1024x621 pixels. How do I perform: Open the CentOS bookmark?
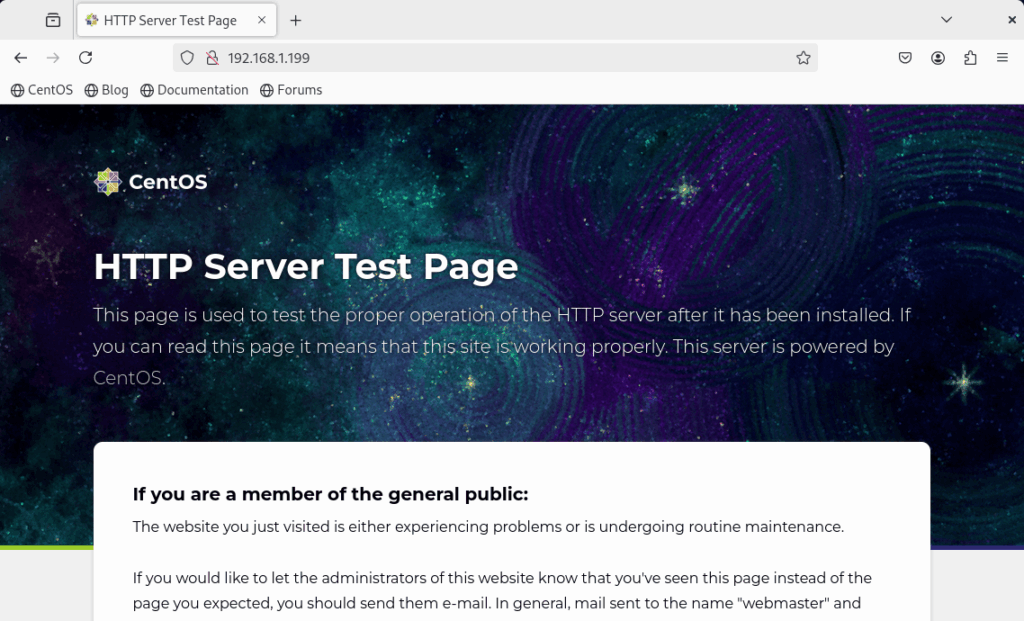click(x=42, y=90)
